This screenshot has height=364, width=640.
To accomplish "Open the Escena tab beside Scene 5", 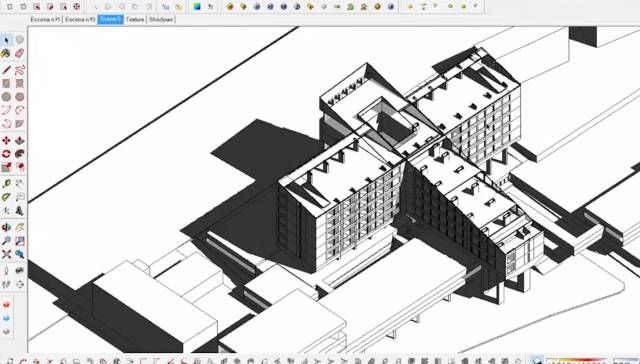I will (x=80, y=20).
